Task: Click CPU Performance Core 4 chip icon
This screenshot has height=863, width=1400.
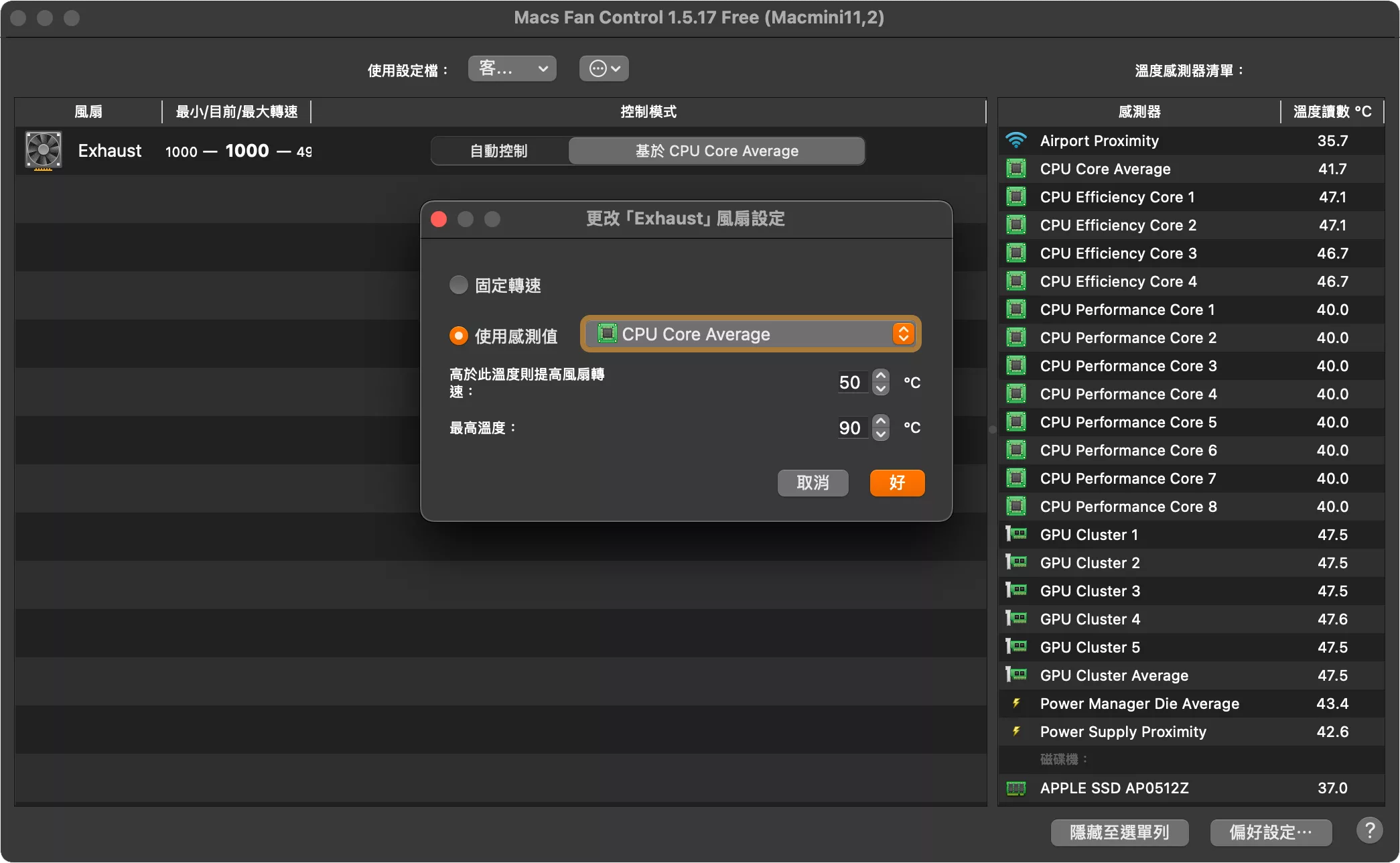Action: [x=1016, y=394]
